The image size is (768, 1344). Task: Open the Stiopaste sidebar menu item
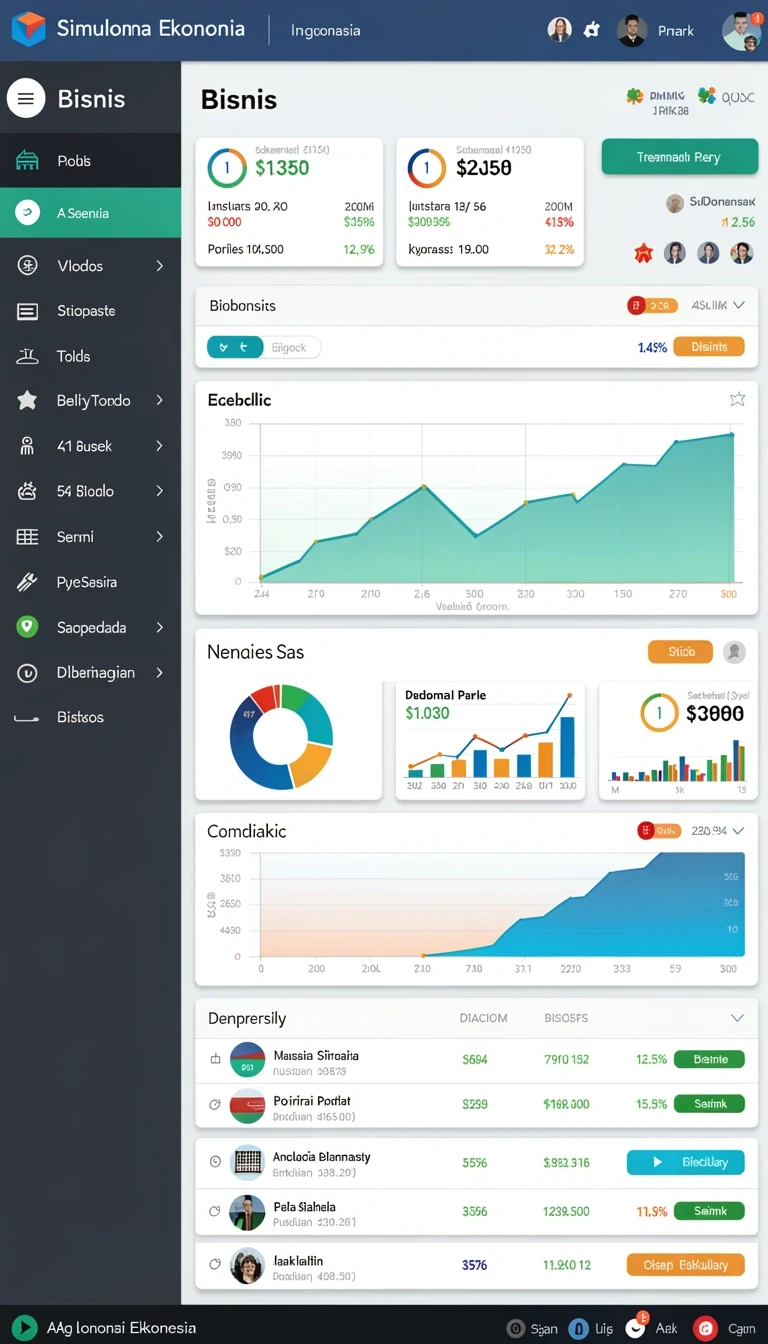90,311
